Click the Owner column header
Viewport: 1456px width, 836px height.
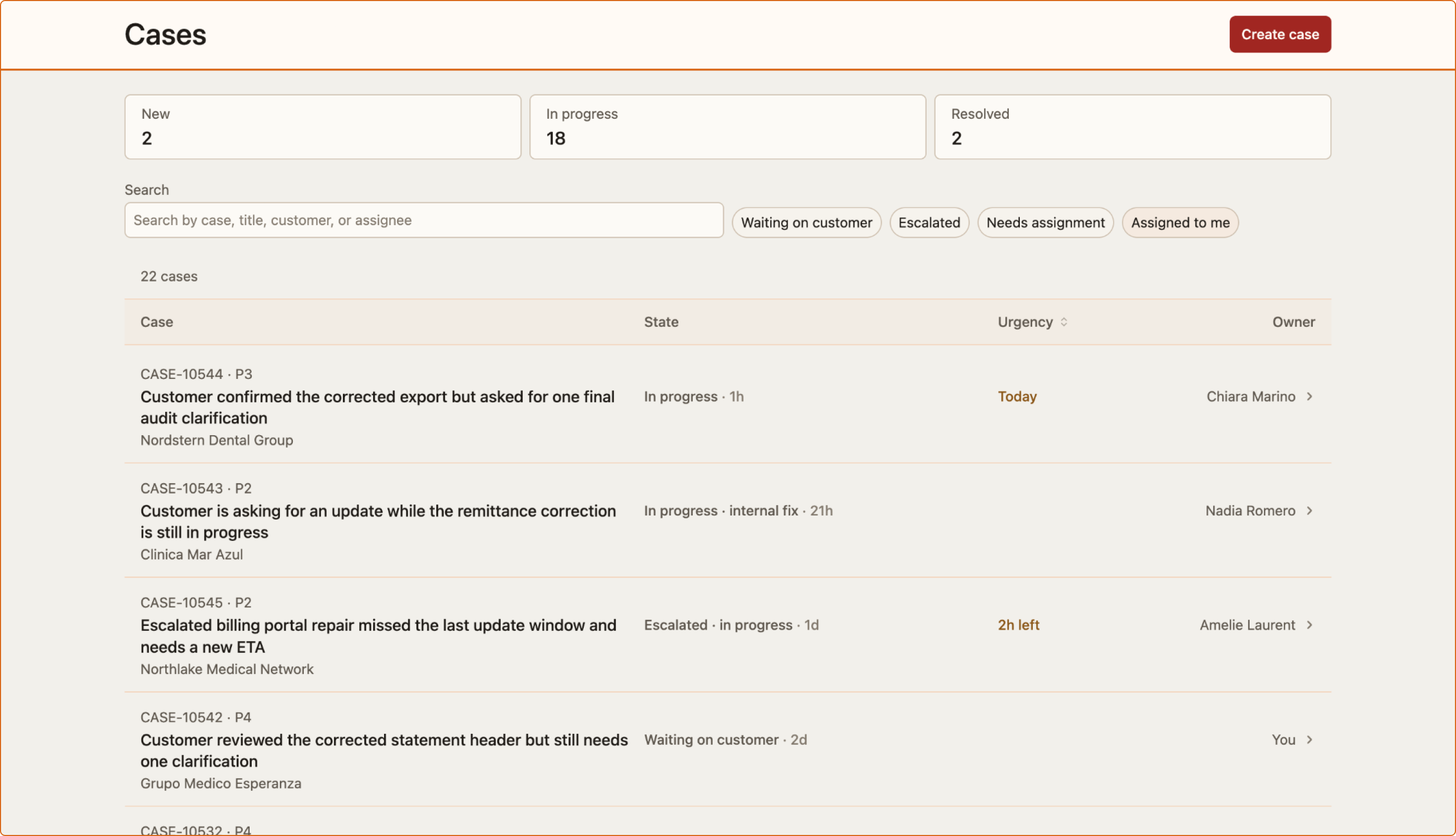pyautogui.click(x=1293, y=322)
